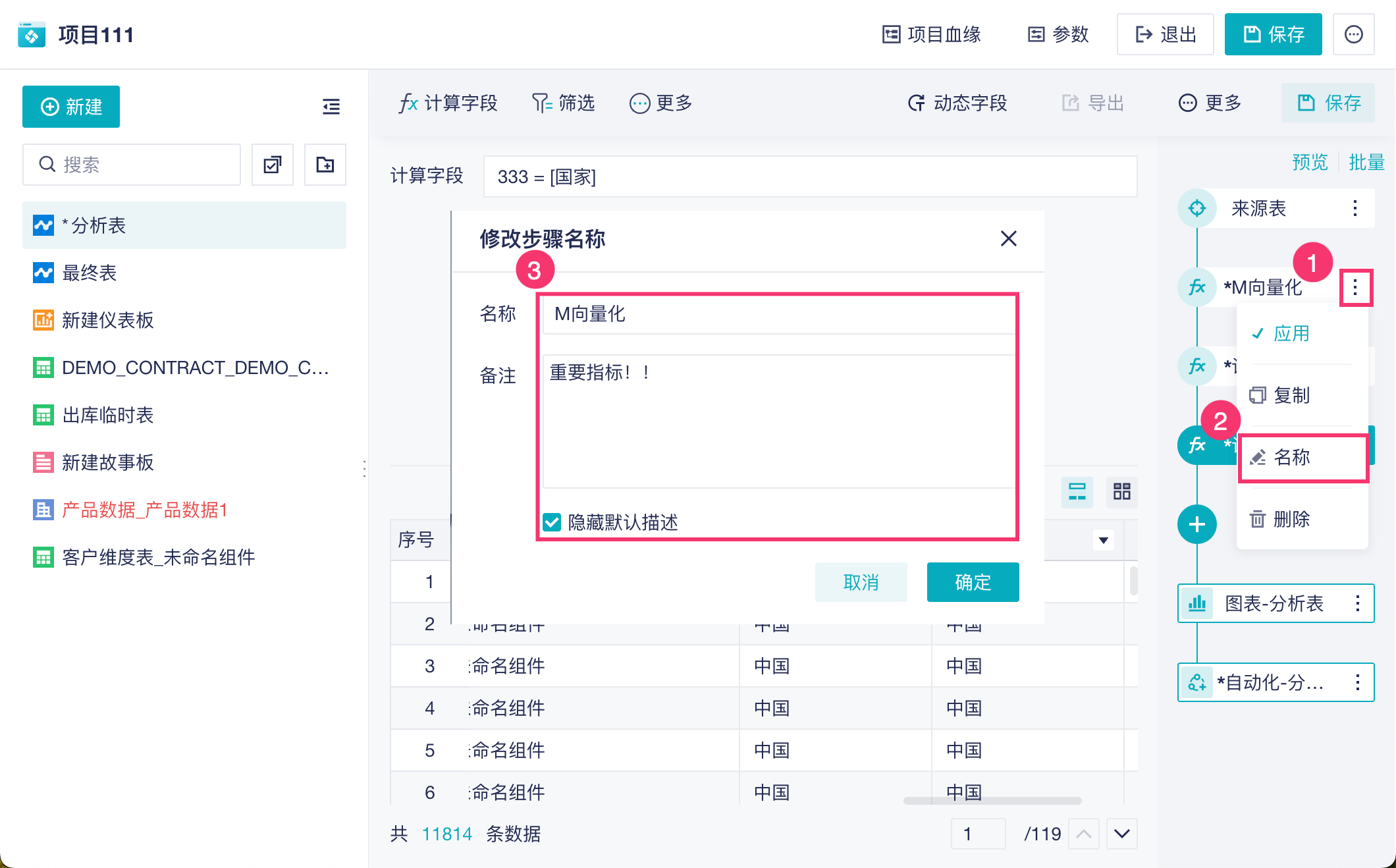Select the row list view icon
The image size is (1396, 868).
click(1077, 491)
